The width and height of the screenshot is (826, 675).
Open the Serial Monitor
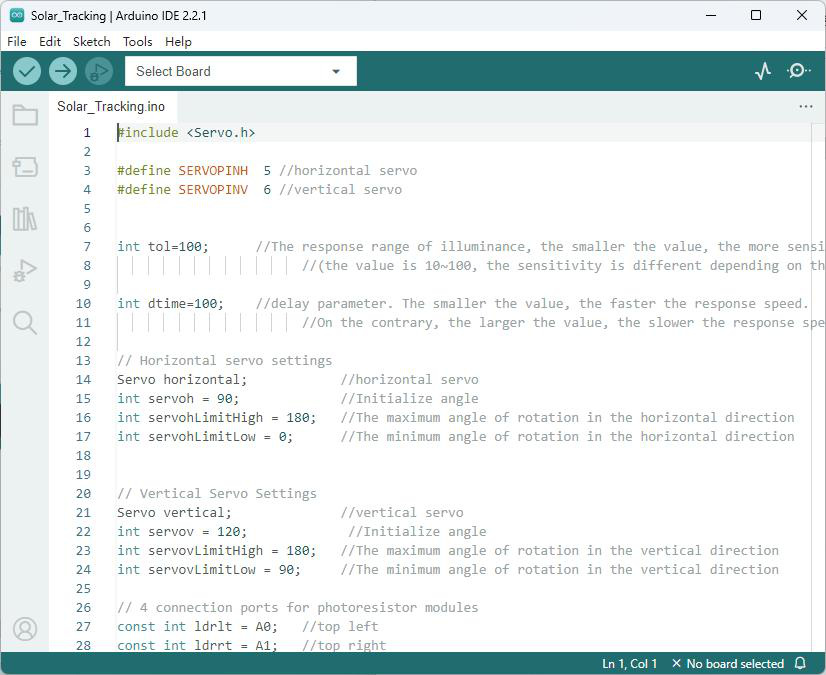click(x=798, y=71)
